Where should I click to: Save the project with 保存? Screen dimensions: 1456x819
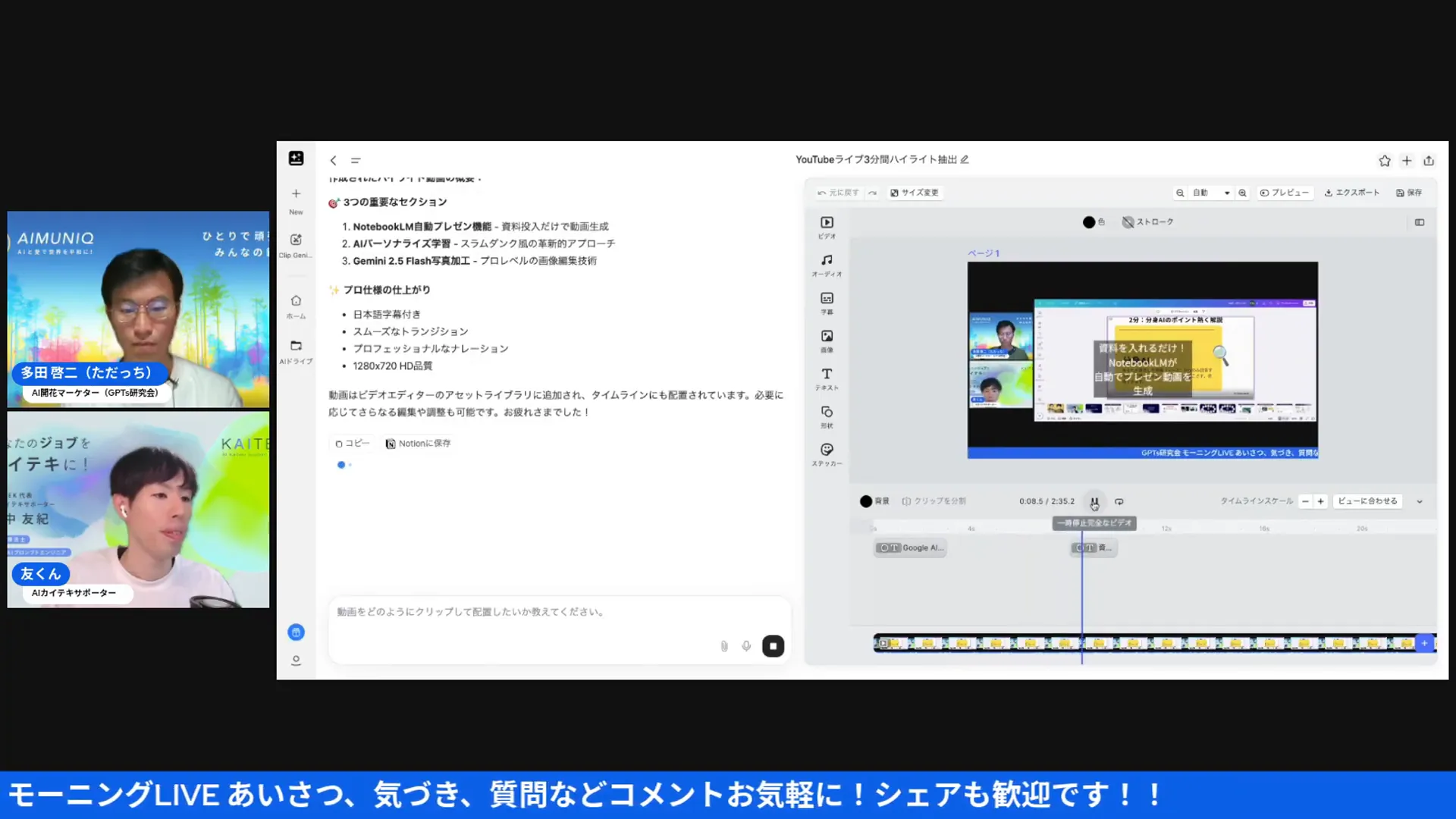(x=1409, y=193)
